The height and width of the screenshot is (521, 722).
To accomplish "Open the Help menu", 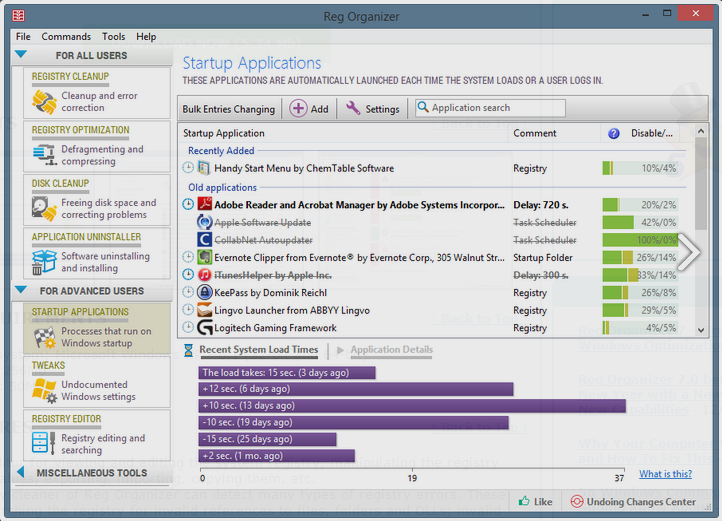I will [146, 36].
